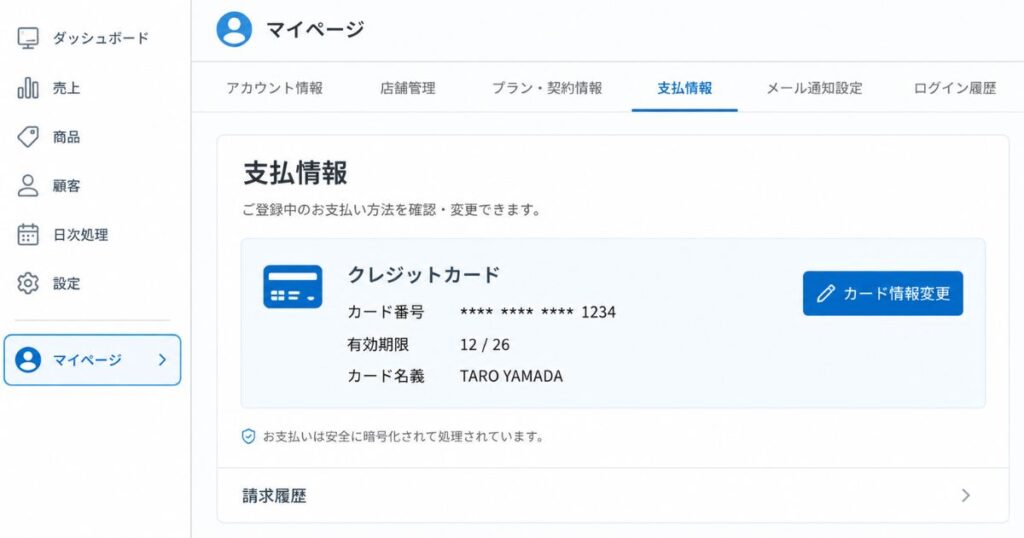Screen dimensions: 1024x538
Task: Select the 支払情報 tab
Action: [x=684, y=88]
